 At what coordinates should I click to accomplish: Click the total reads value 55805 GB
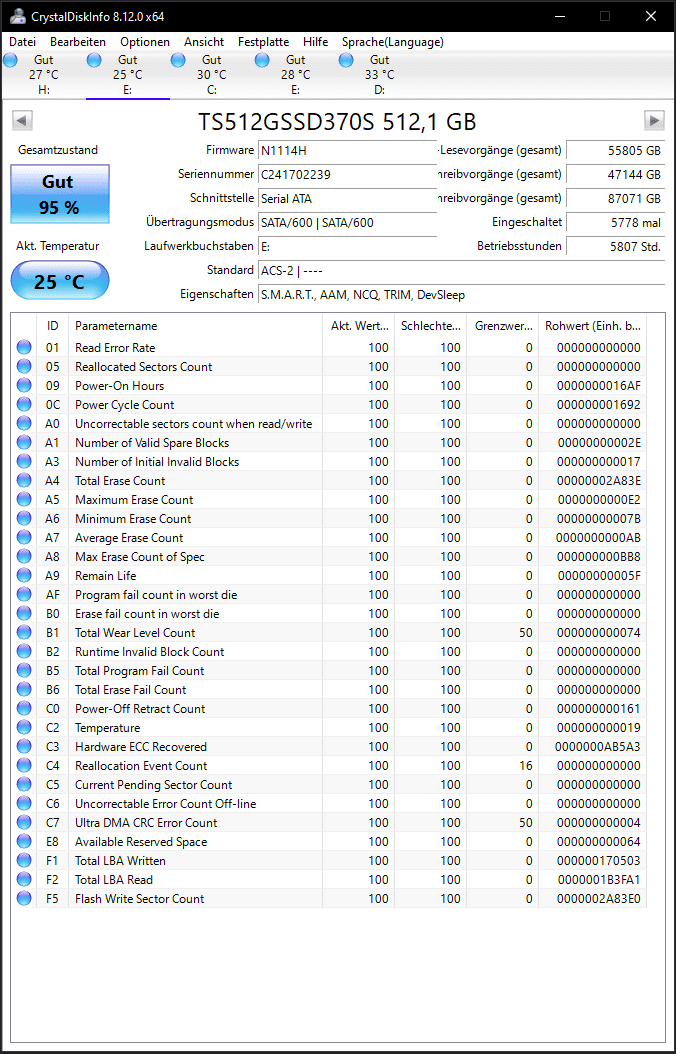(616, 150)
